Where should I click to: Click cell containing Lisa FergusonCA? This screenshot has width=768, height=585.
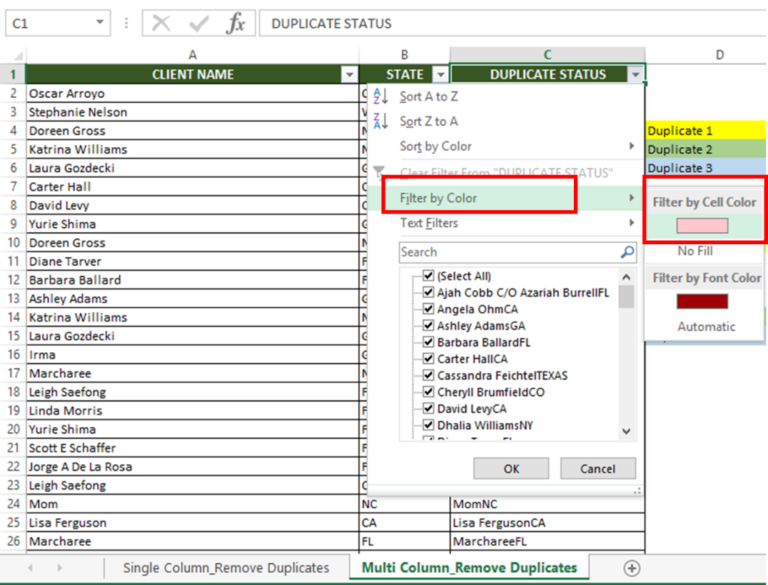[x=547, y=522]
